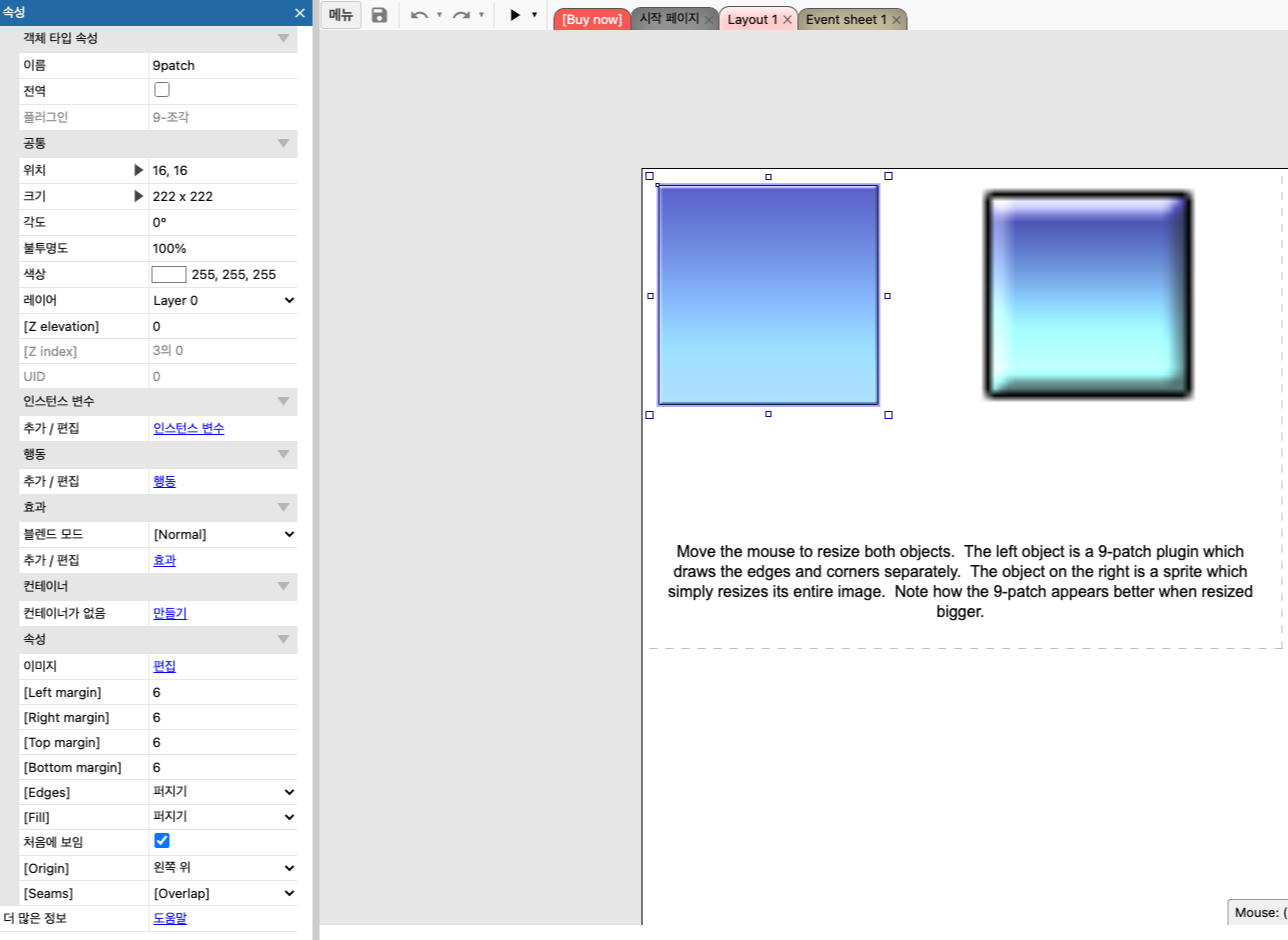Click the 색상 white color swatch
This screenshot has width=1288, height=940.
click(169, 274)
